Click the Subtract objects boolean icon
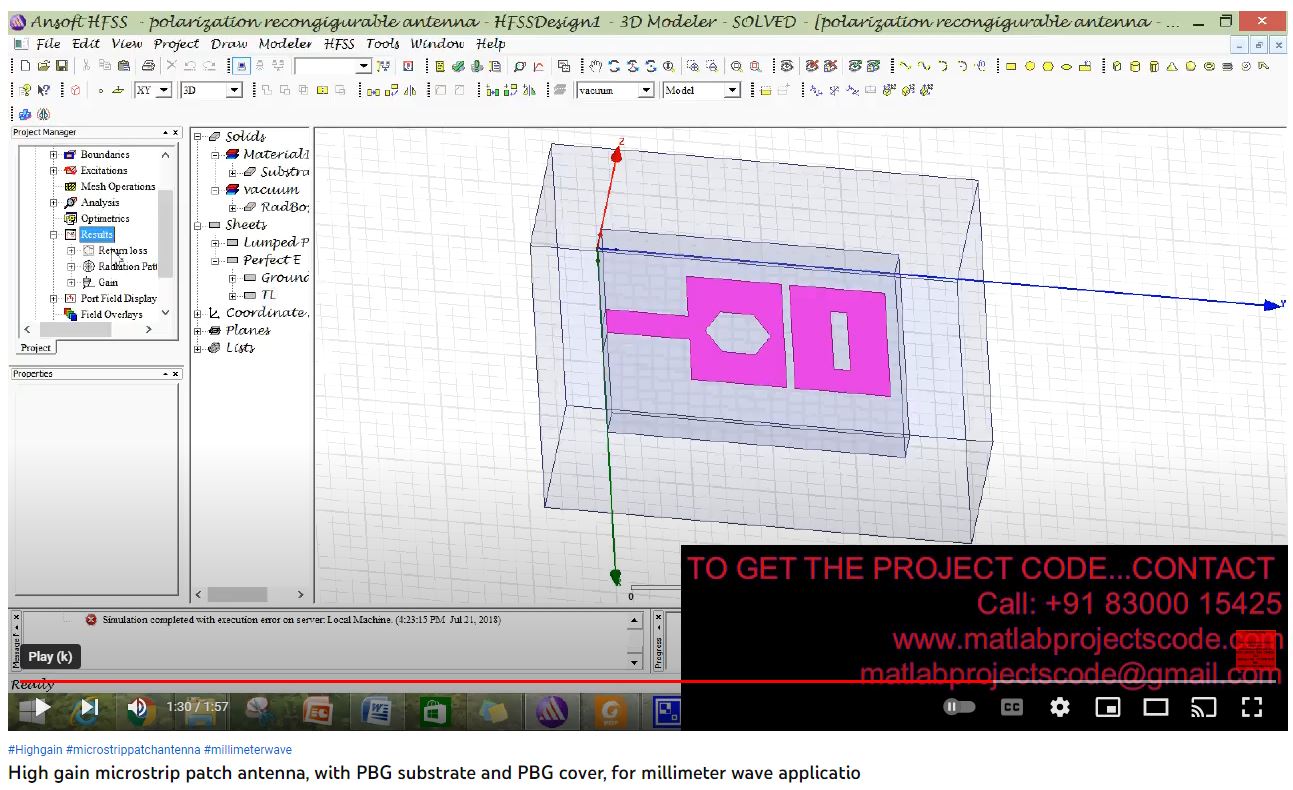 285,90
